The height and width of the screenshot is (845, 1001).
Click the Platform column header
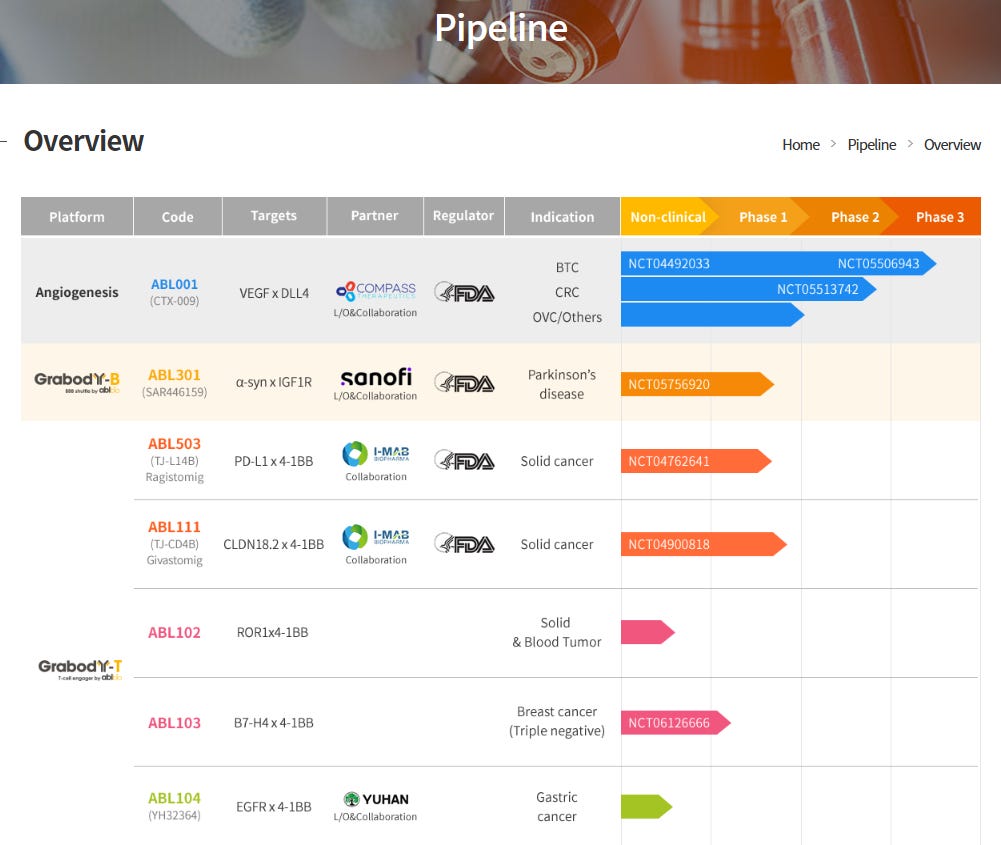click(77, 216)
